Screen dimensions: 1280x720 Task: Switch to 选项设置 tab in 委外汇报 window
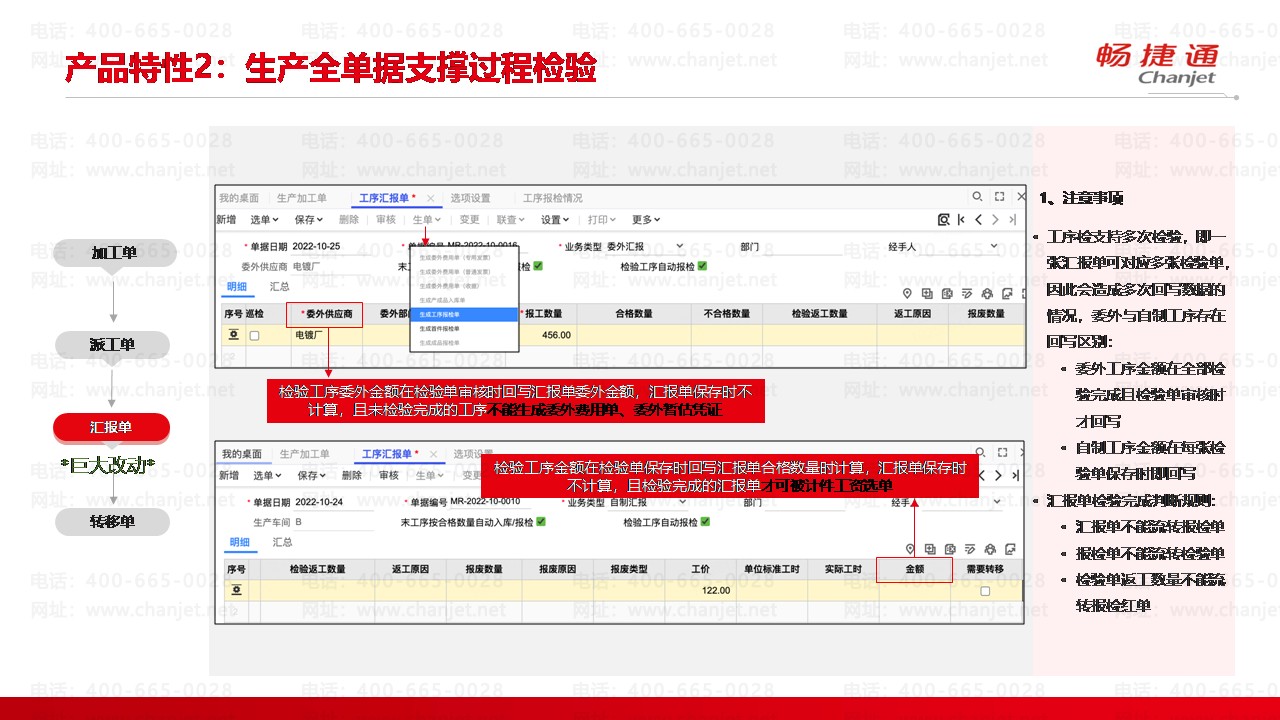pyautogui.click(x=470, y=198)
